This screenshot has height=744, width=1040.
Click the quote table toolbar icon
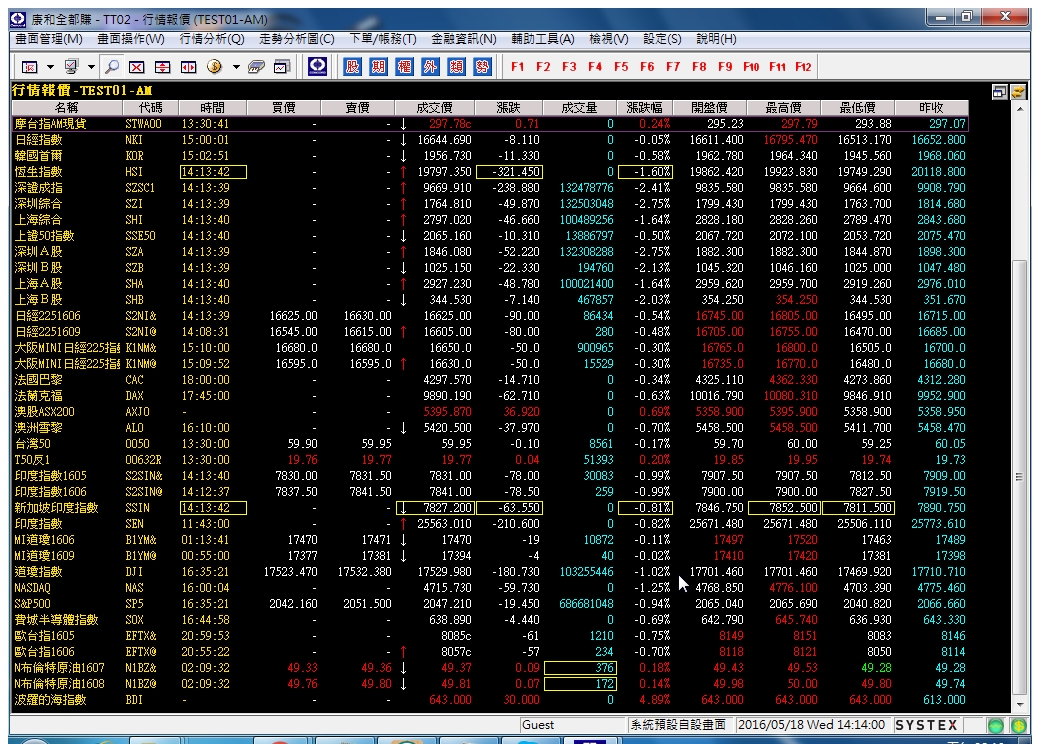30,67
